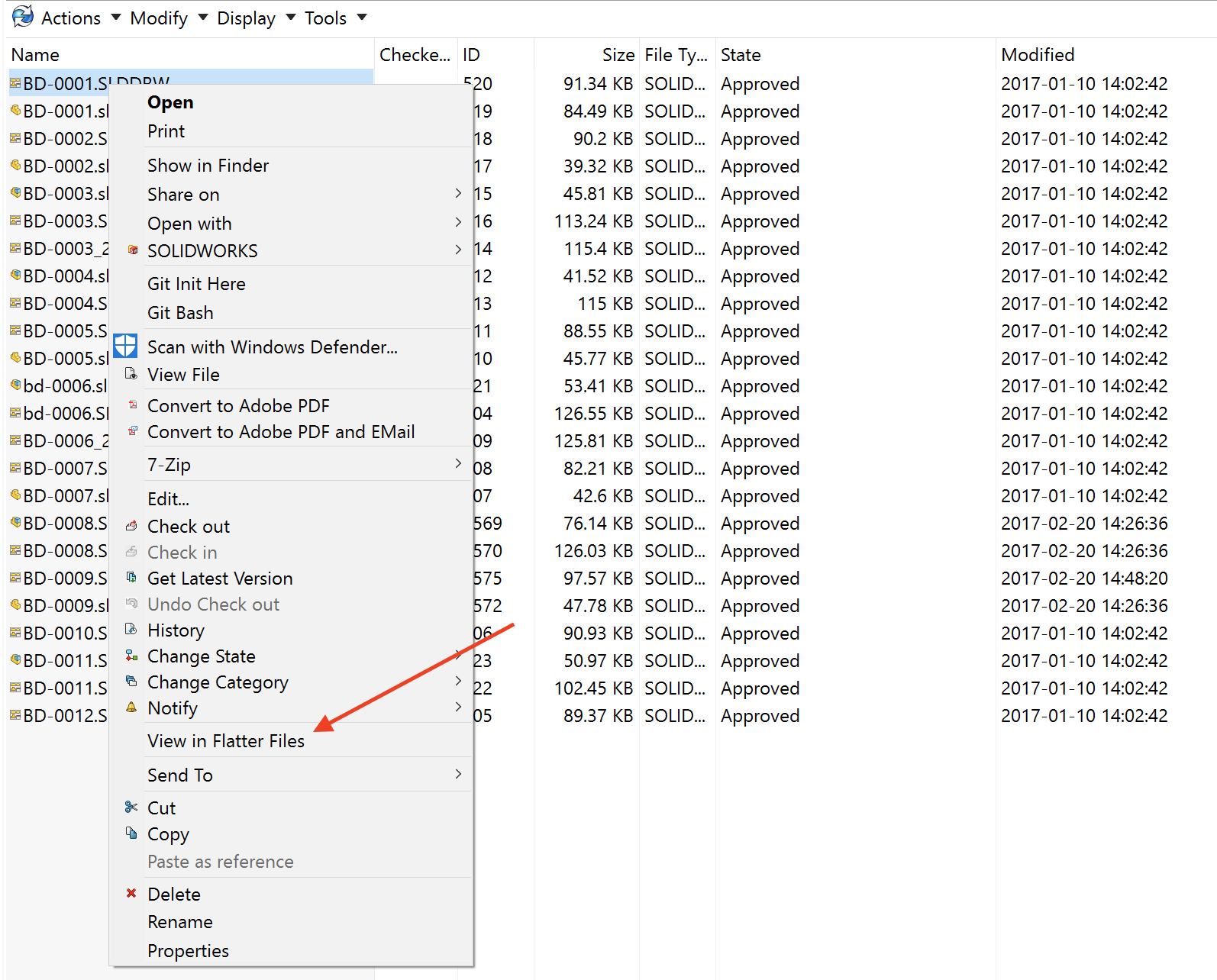The image size is (1217, 980).
Task: Click the 2017-02-20 14:26:36 date on the 76.14 KB row
Action: [x=1084, y=524]
